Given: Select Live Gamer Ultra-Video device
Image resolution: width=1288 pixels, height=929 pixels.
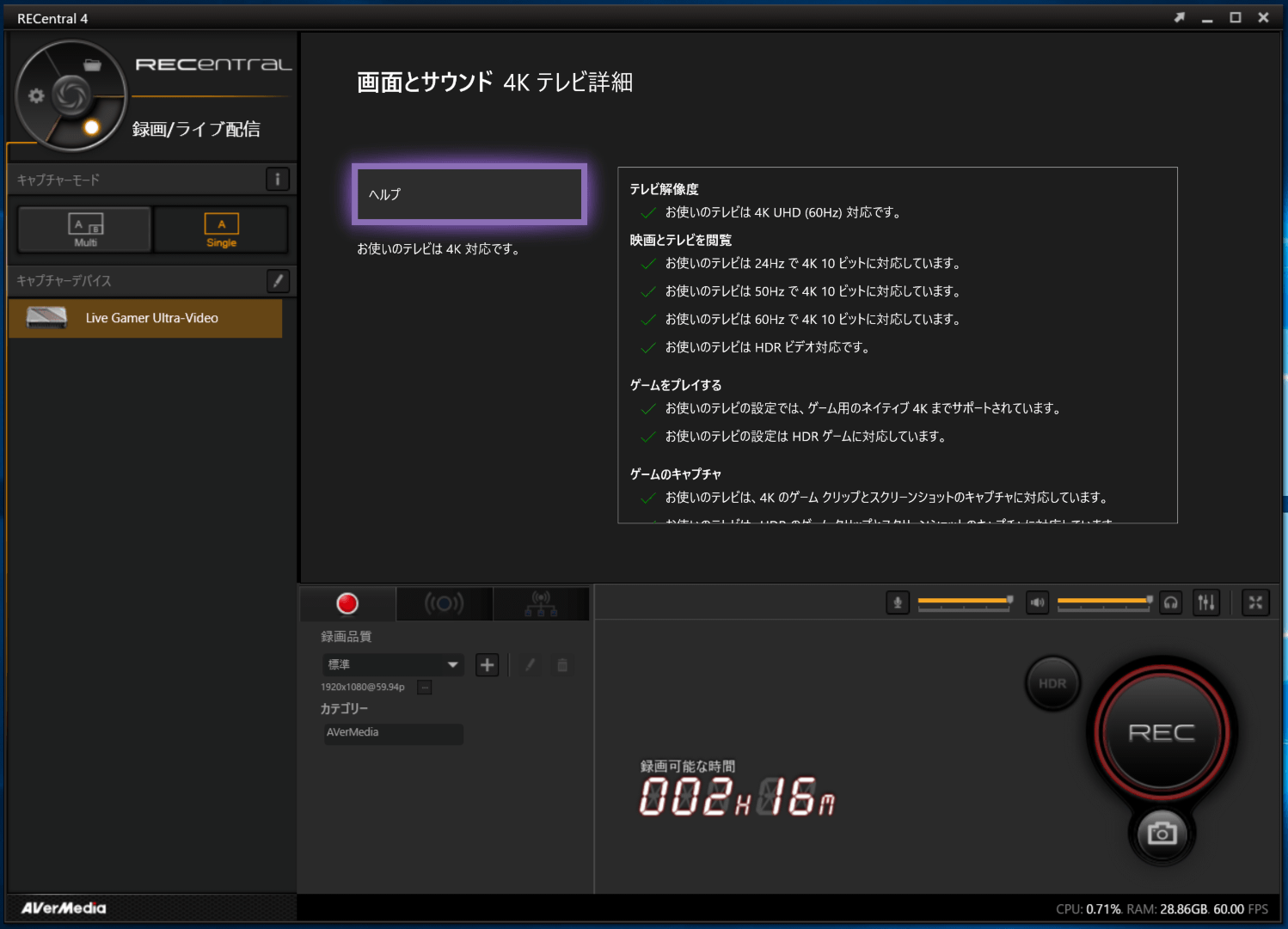Looking at the screenshot, I should (144, 318).
